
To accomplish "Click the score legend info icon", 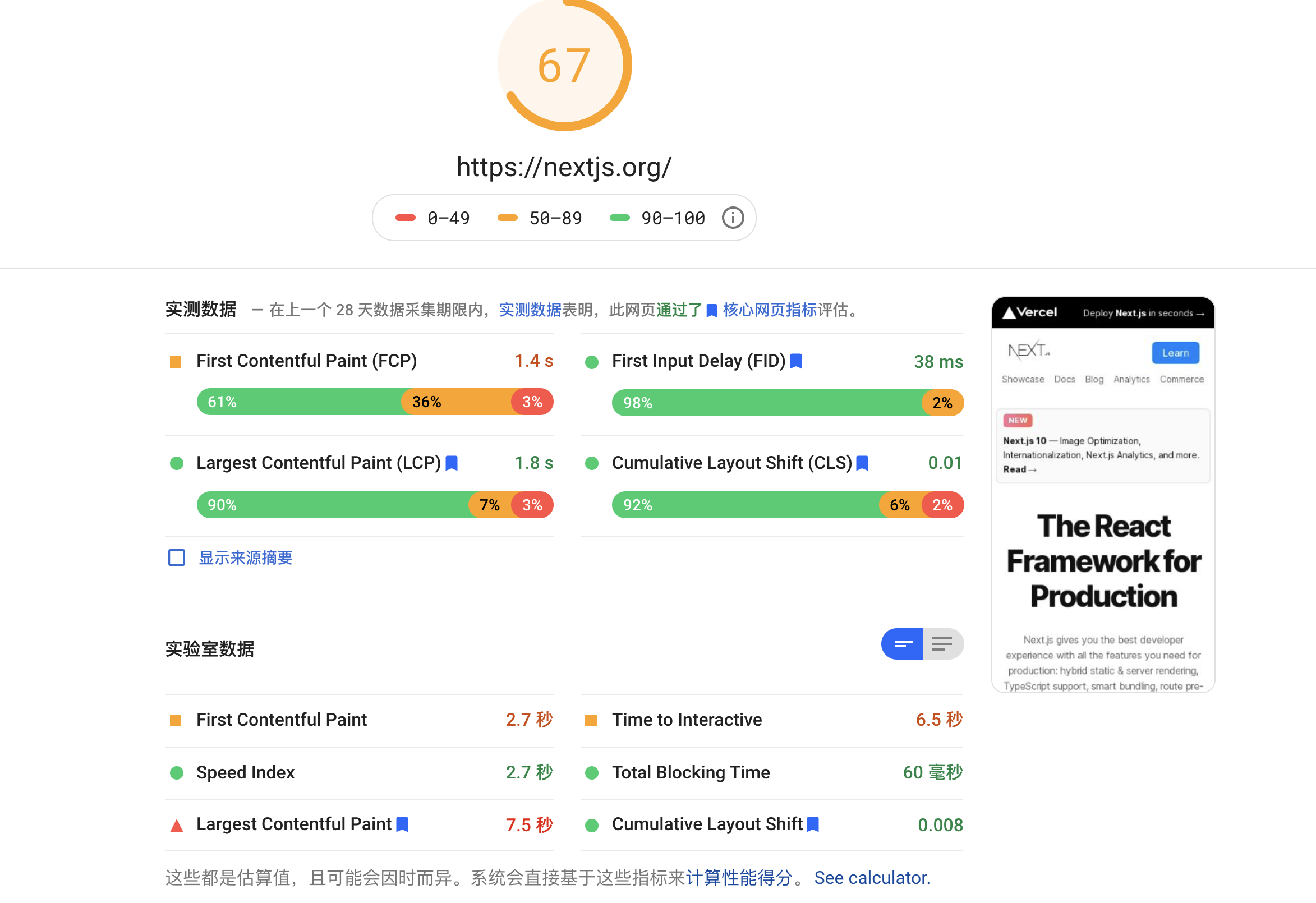I will pos(733,218).
